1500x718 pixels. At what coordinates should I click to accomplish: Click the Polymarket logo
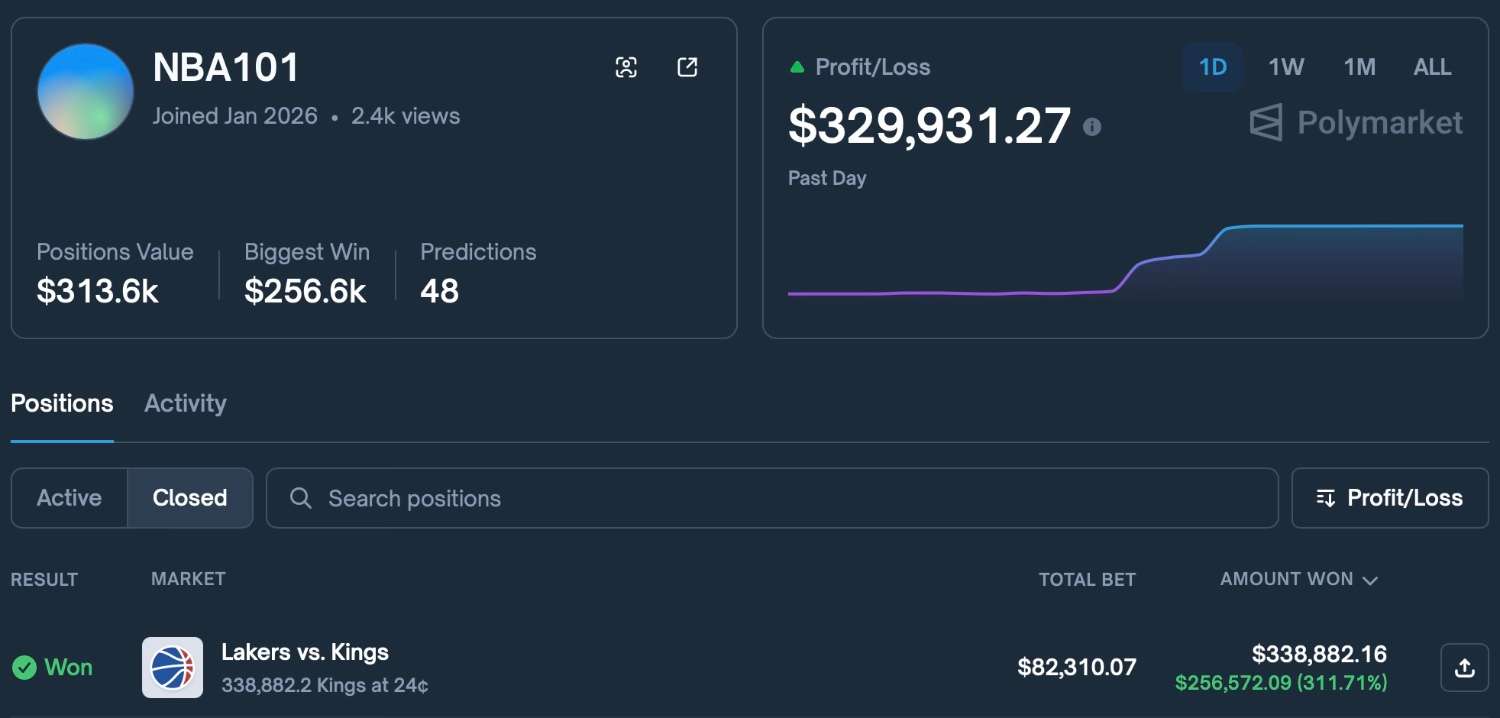click(x=1356, y=123)
